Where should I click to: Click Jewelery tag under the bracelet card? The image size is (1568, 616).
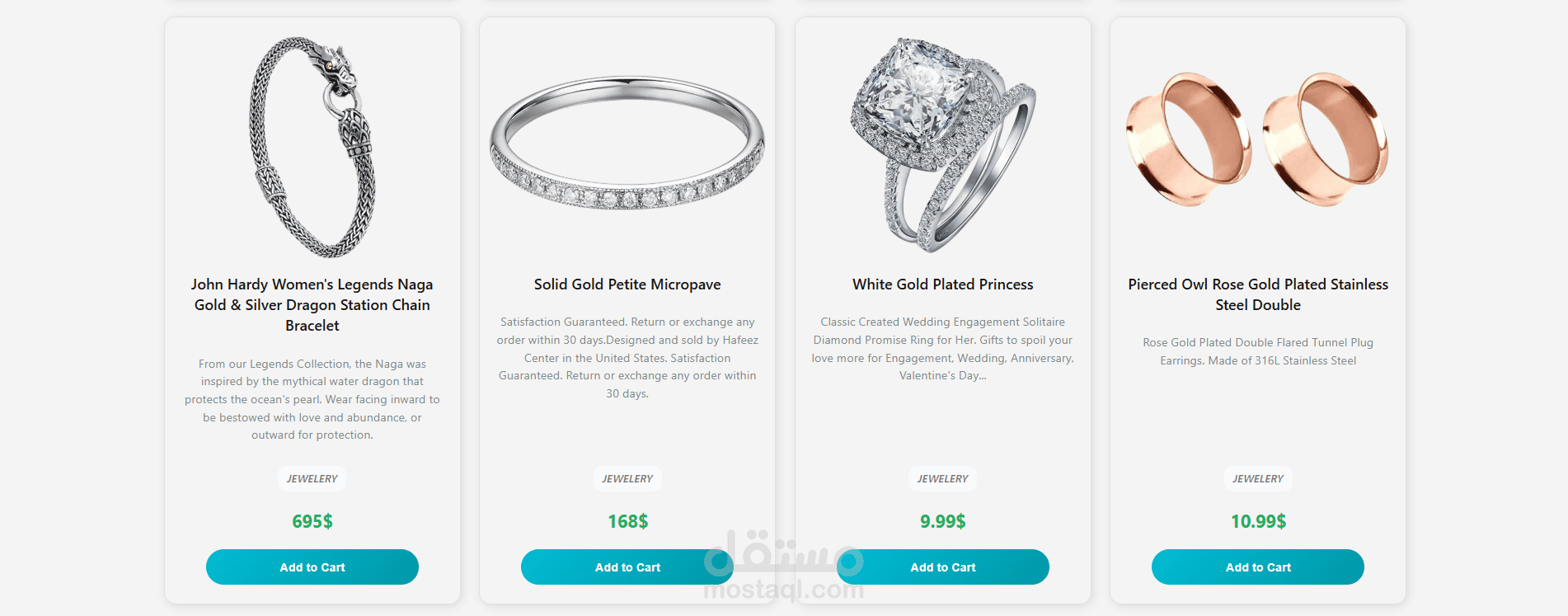click(x=312, y=479)
